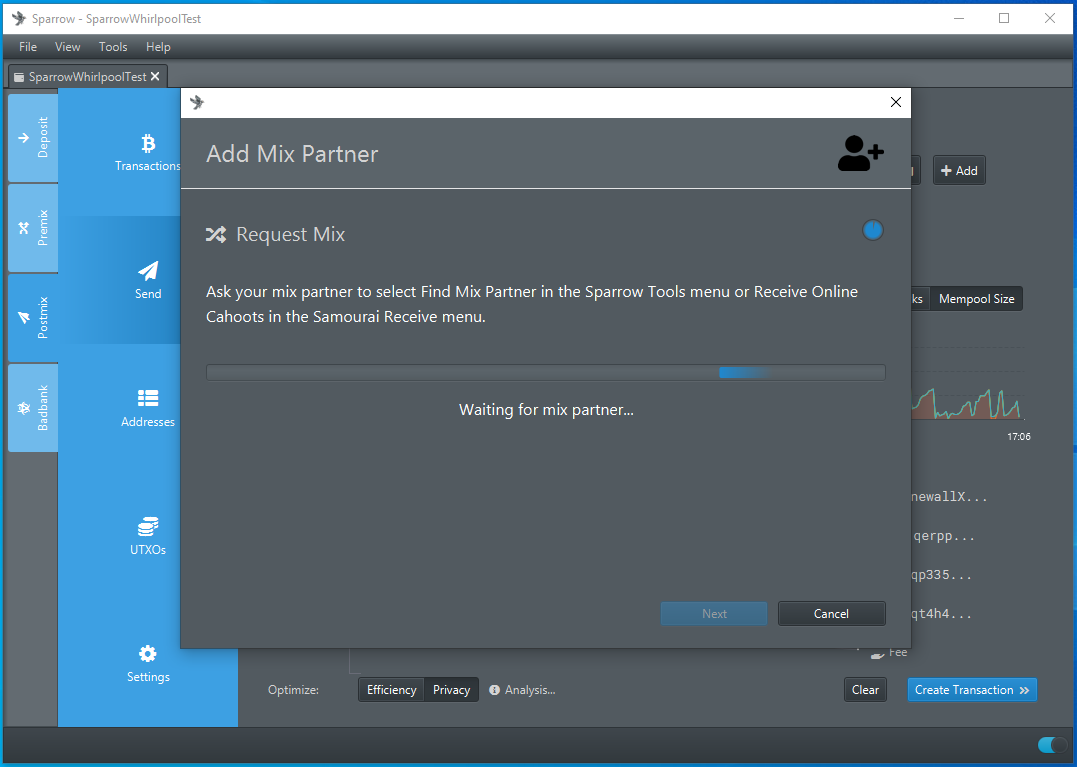Click the newallX... address label
This screenshot has width=1077, height=767.
click(x=949, y=496)
